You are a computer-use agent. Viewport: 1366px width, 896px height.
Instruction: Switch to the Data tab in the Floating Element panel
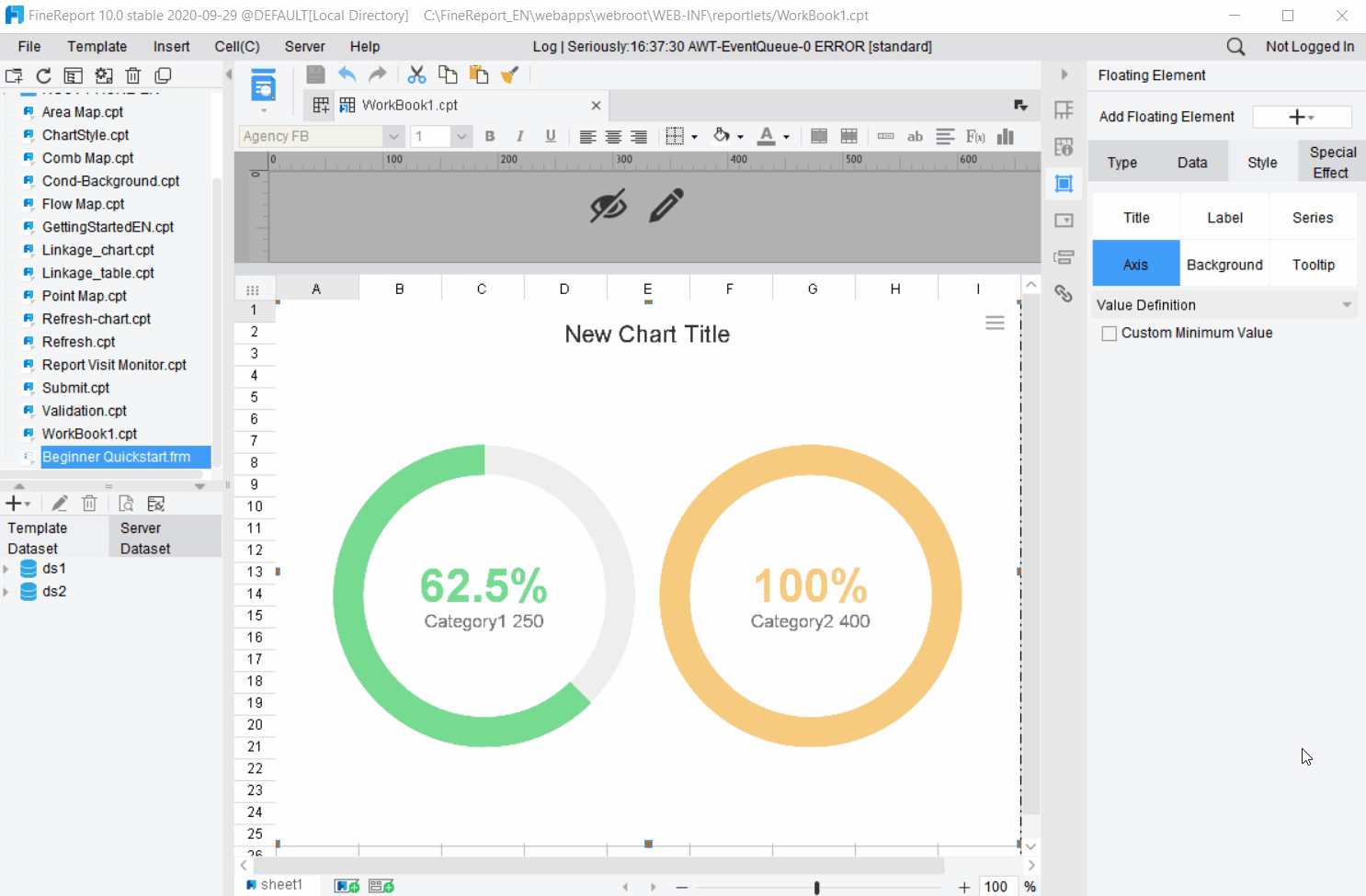(x=1191, y=161)
